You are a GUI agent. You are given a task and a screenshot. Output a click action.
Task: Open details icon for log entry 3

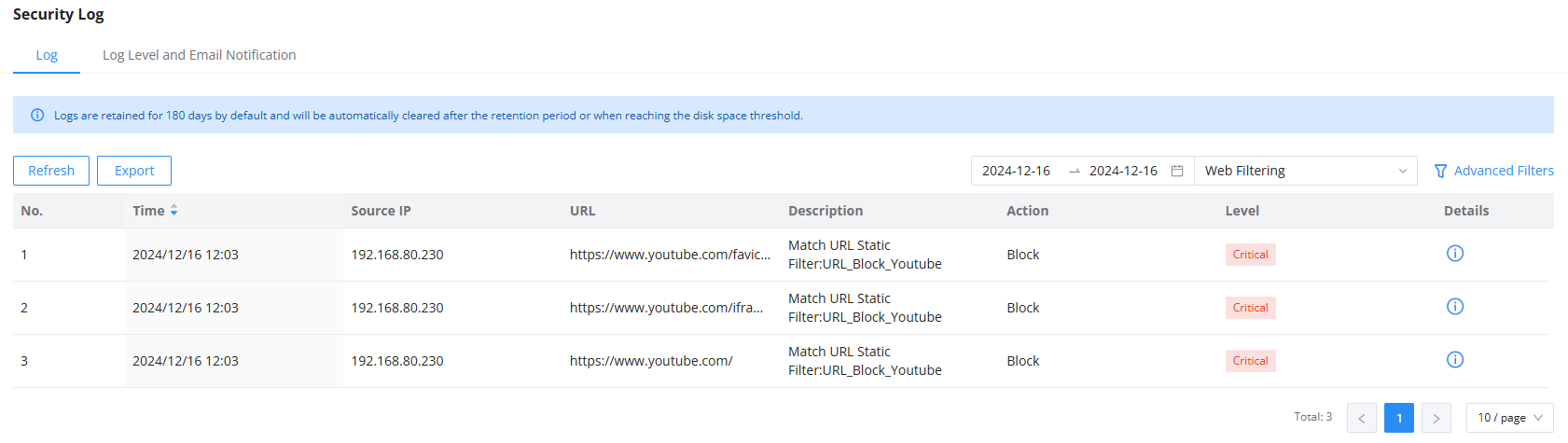(x=1454, y=360)
